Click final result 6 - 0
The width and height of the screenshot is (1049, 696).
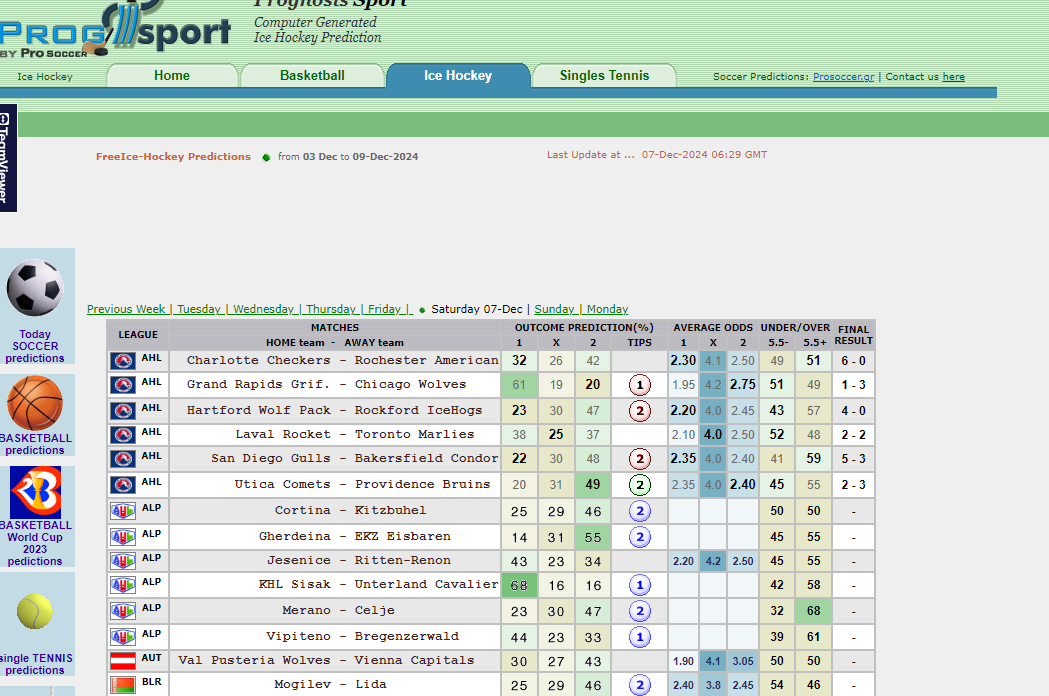point(853,361)
